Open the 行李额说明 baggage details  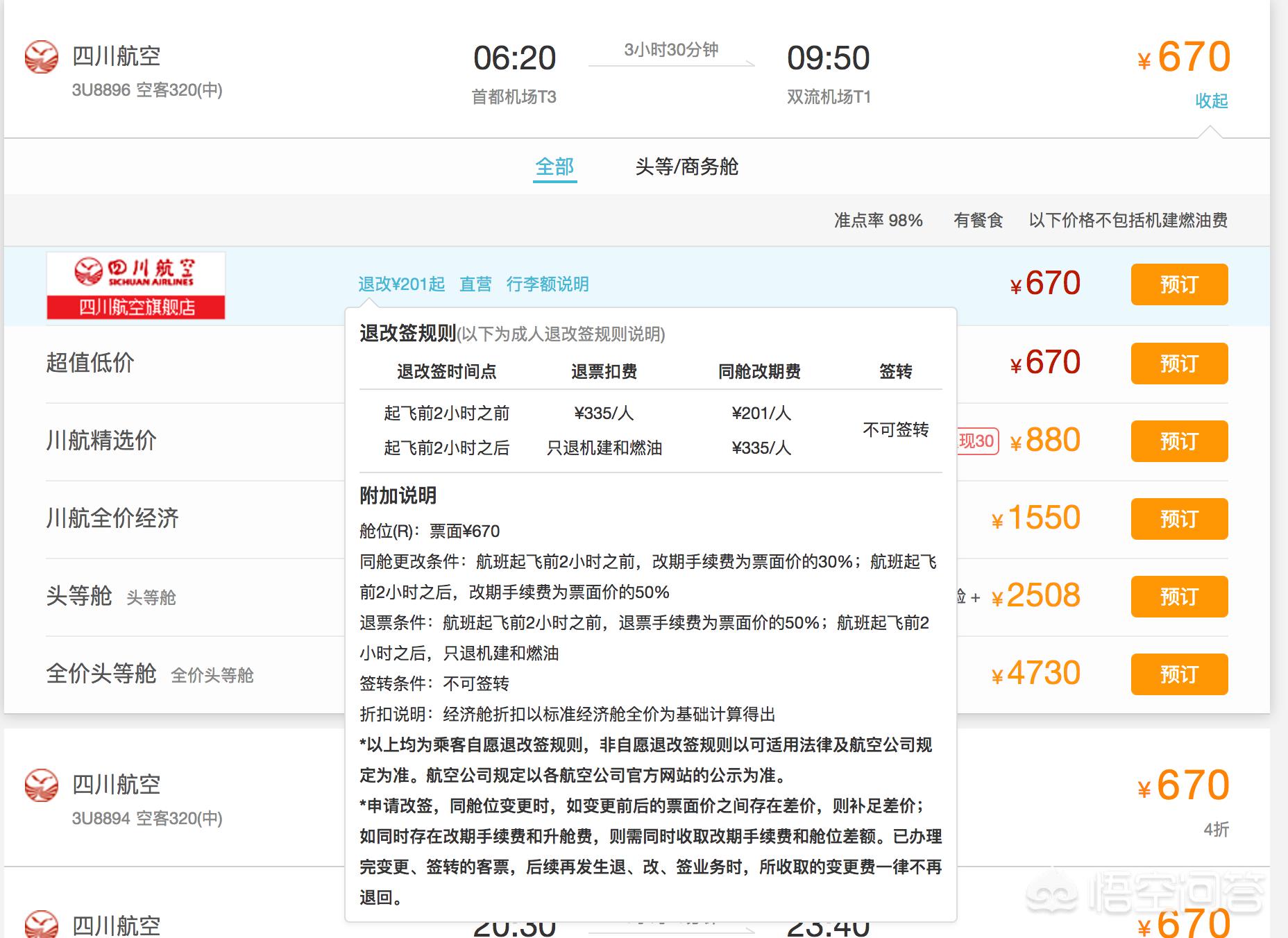point(547,284)
